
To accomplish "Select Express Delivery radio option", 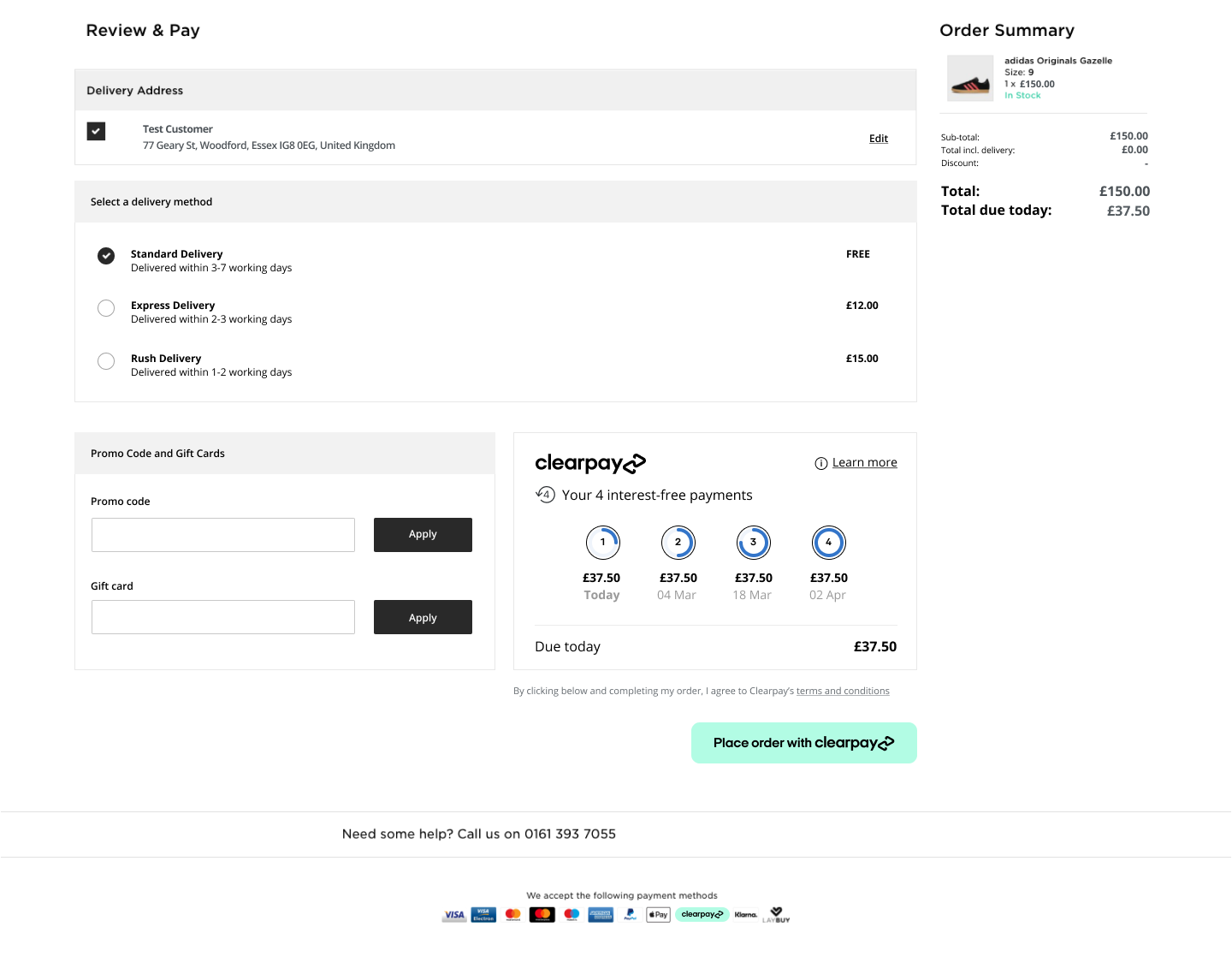I will click(106, 308).
